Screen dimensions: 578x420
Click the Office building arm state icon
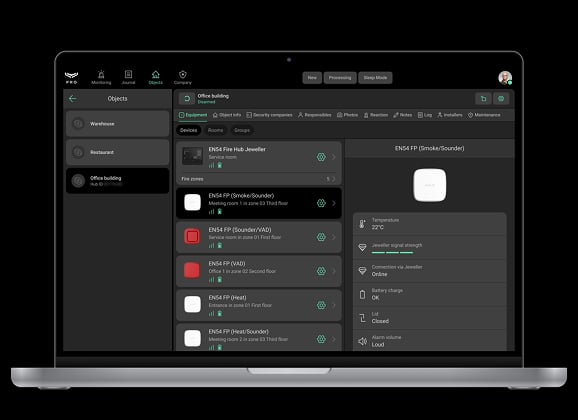(187, 98)
